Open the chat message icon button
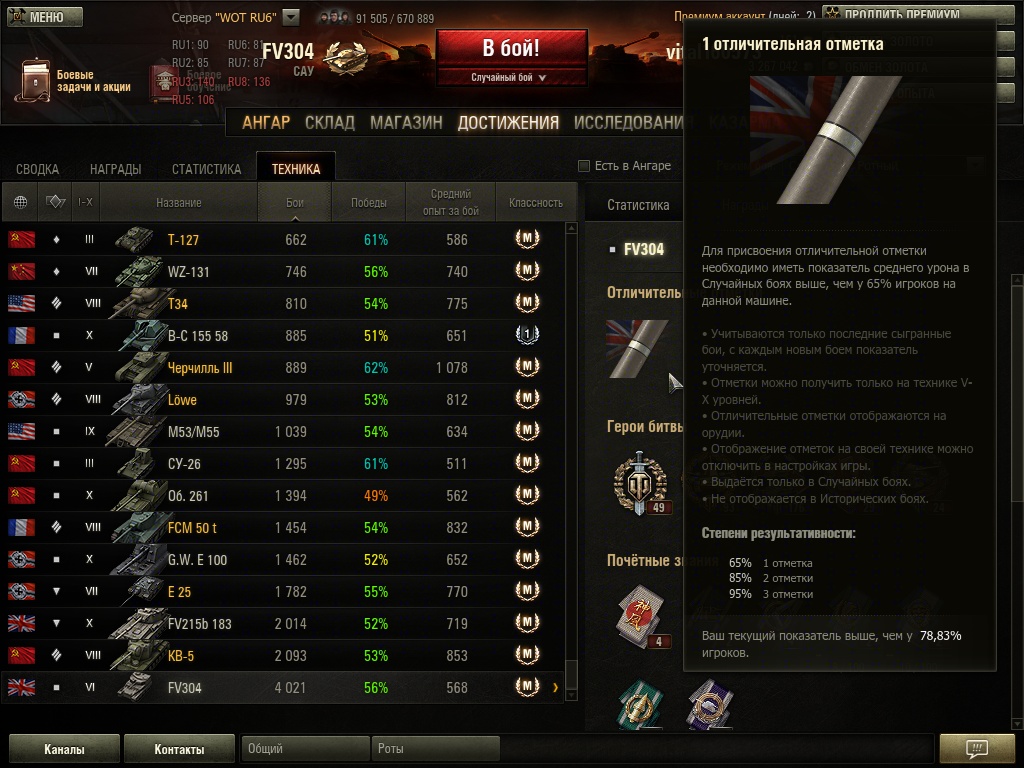1024x768 pixels. [x=976, y=748]
